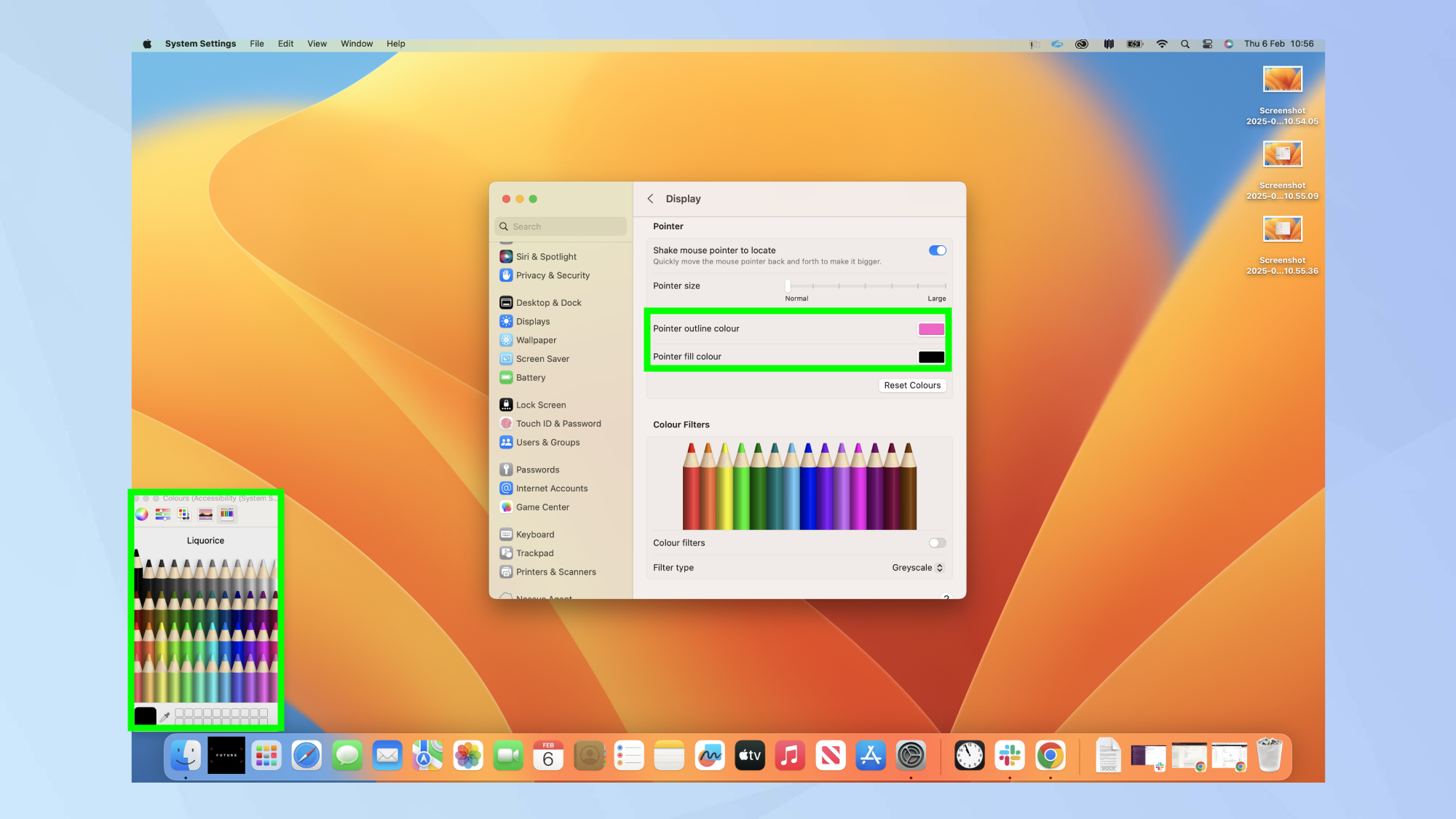Open the colour wheel picker in Colours window
This screenshot has width=1456, height=819.
141,514
